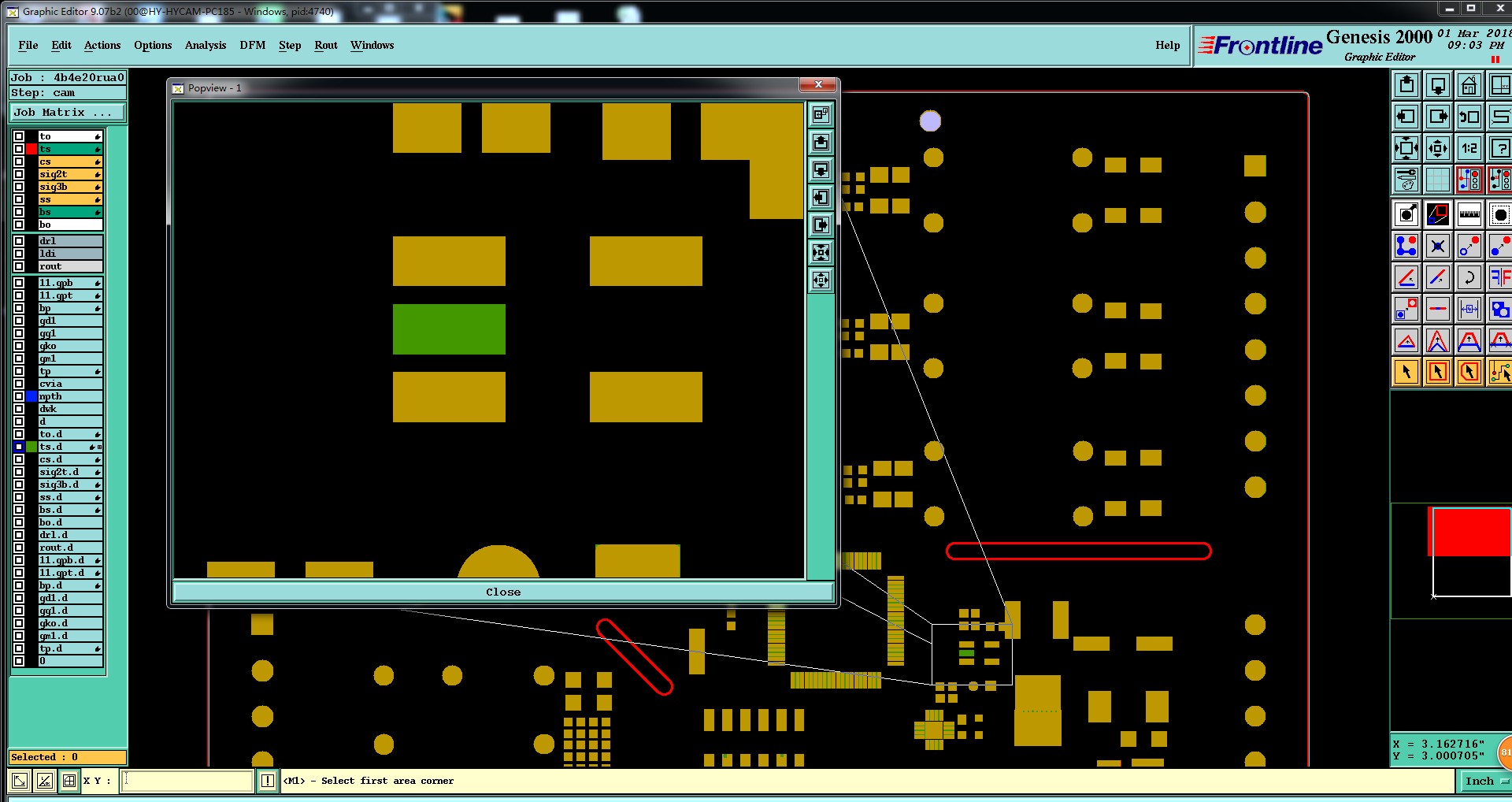
Task: Open the Job Matrix selector
Action: click(68, 113)
